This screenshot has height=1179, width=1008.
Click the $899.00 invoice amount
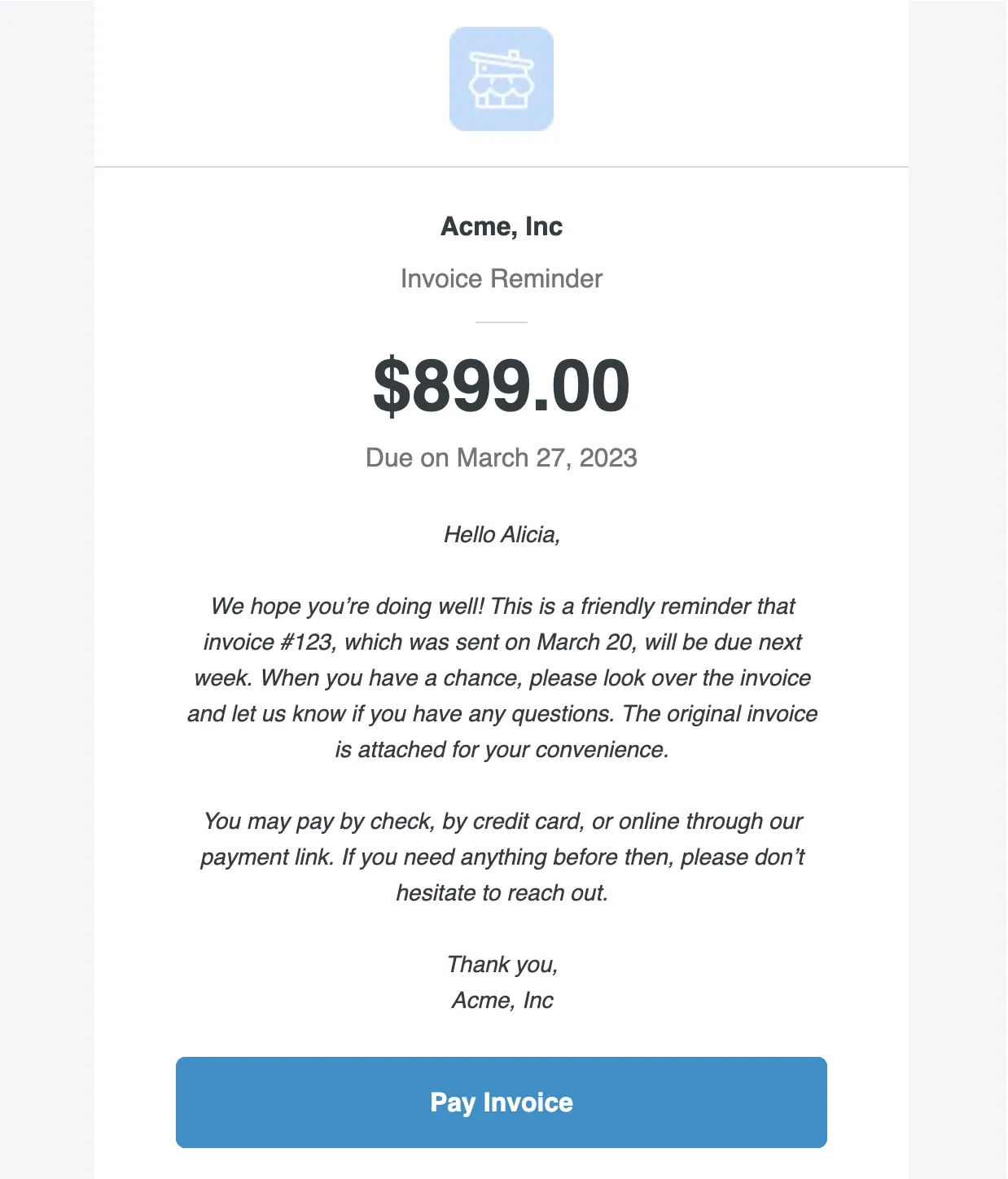click(502, 385)
